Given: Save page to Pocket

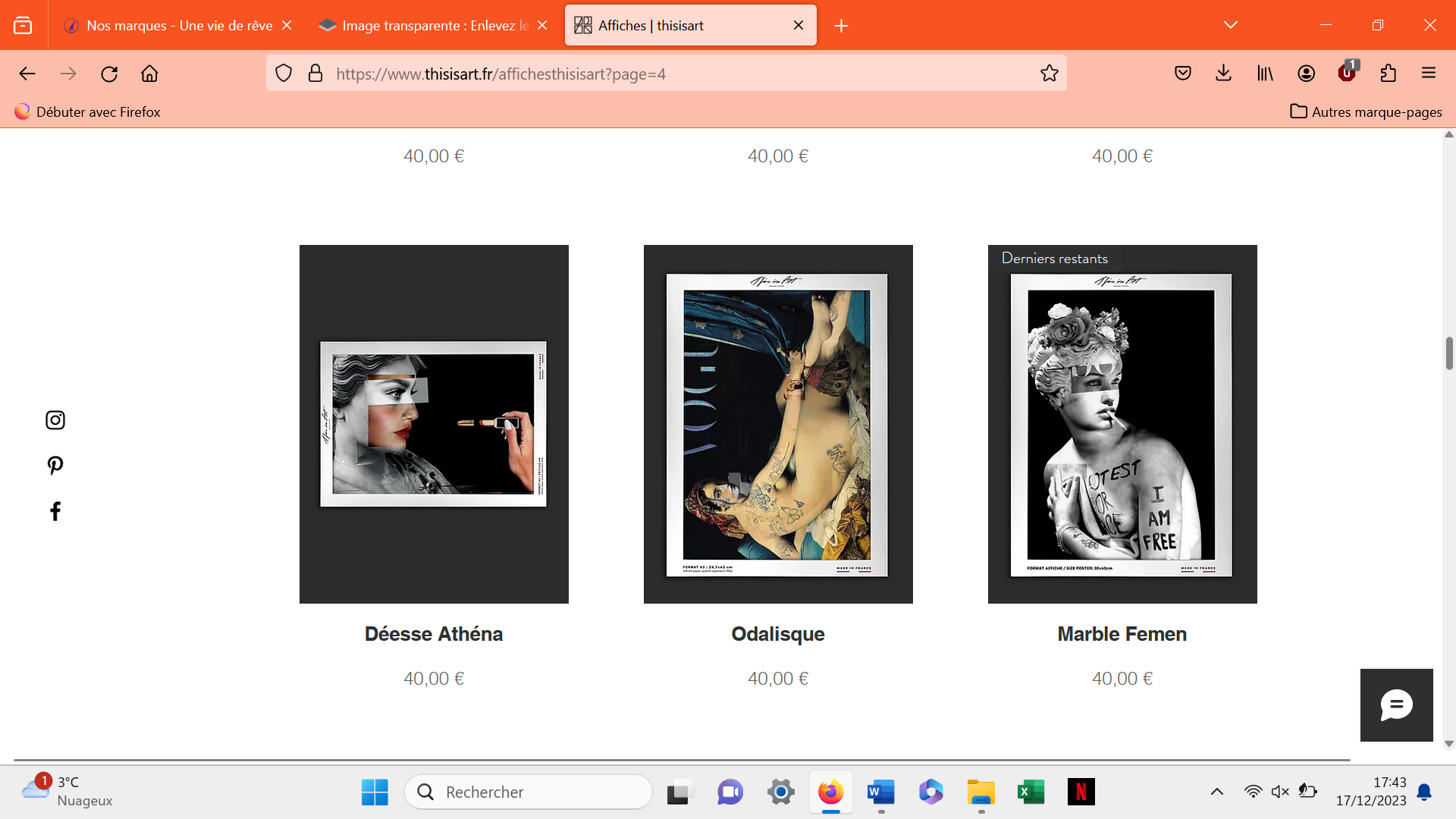Looking at the screenshot, I should [x=1183, y=74].
